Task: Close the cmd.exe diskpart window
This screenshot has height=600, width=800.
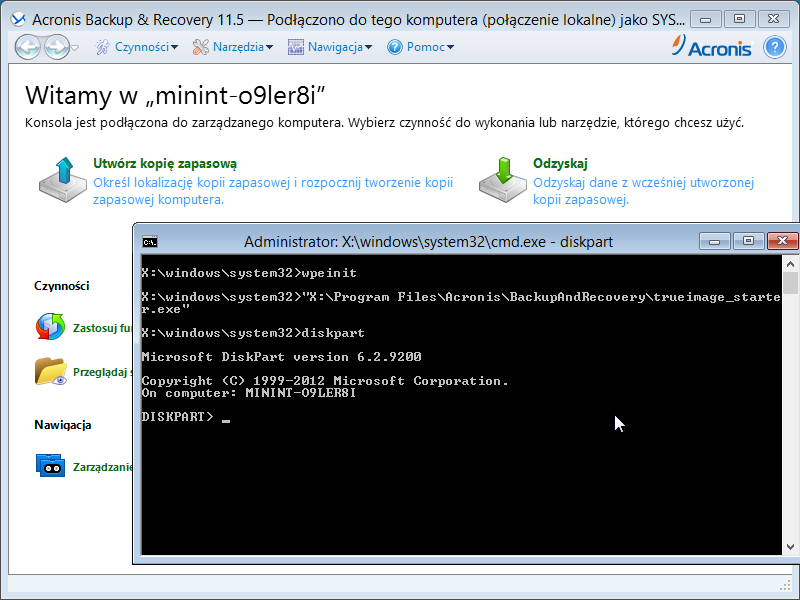Action: coord(782,241)
